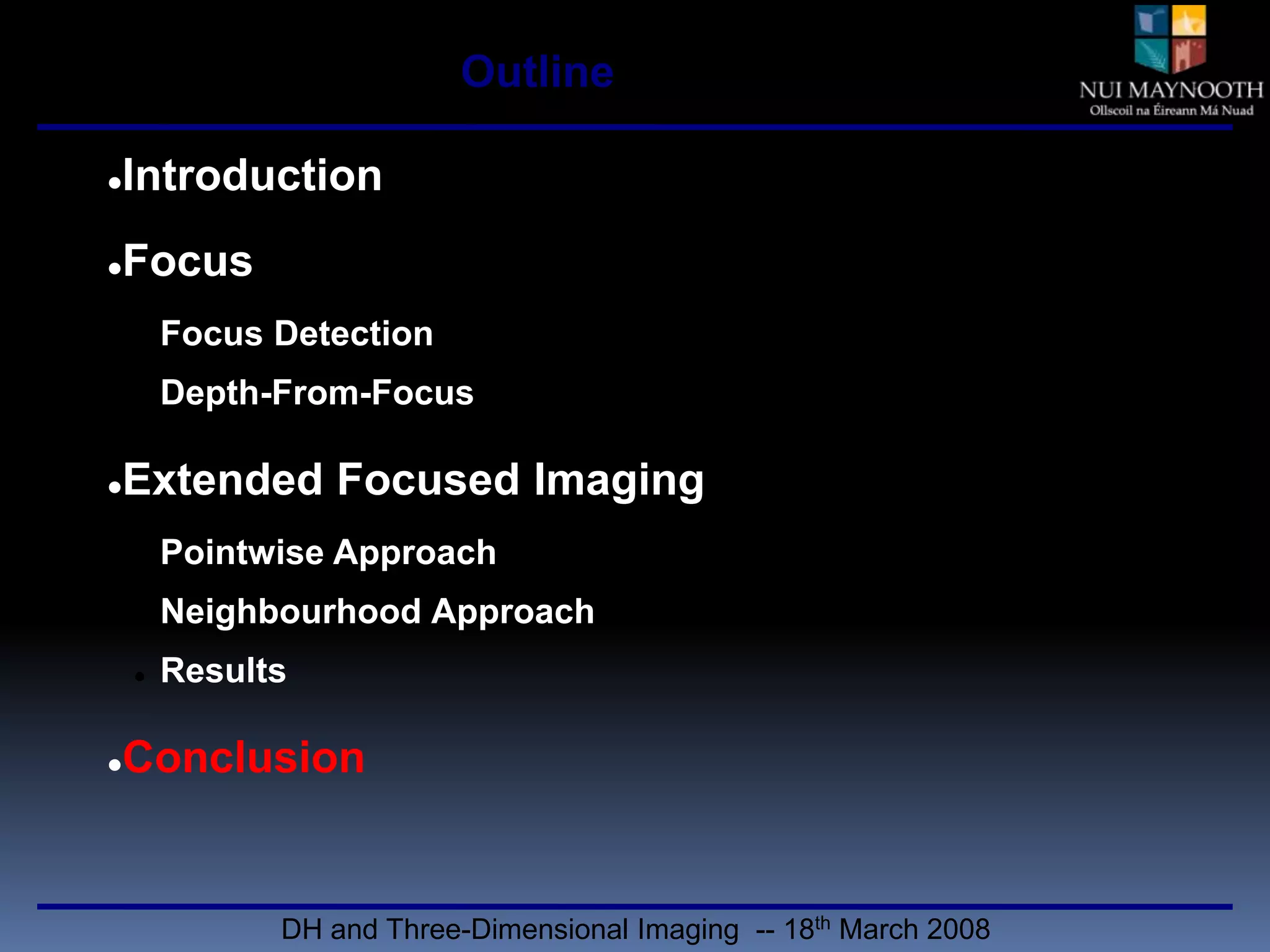Click the yellow star quadrant of crest
This screenshot has height=952, width=1270.
click(1189, 20)
